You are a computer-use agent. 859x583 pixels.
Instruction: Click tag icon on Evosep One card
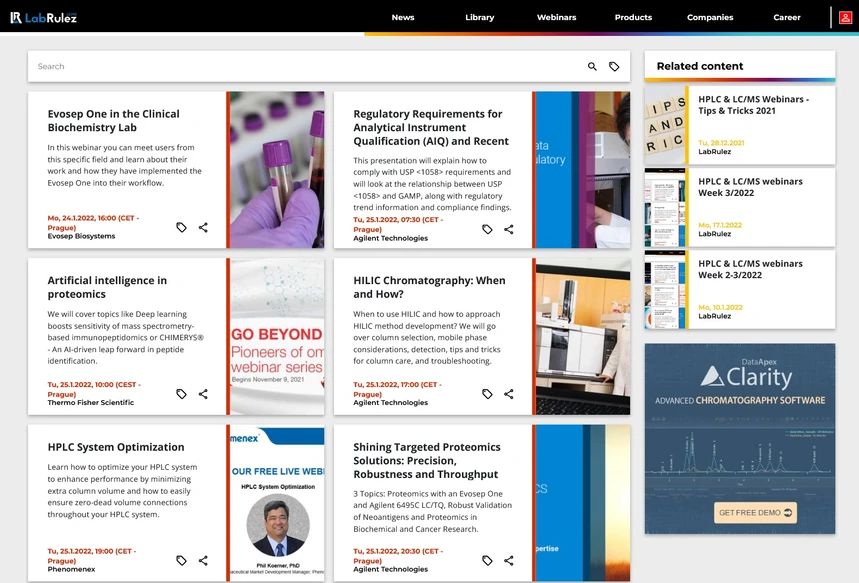pyautogui.click(x=181, y=227)
